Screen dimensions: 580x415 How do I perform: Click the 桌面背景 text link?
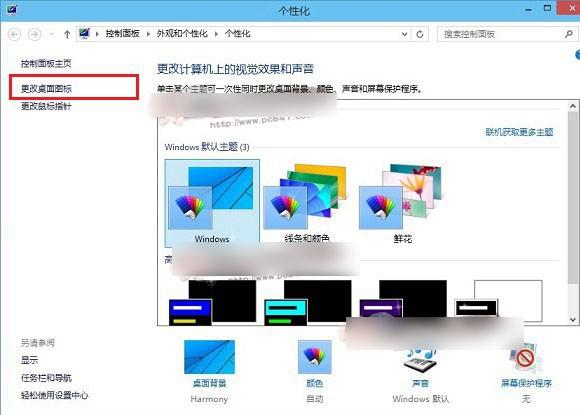point(209,383)
